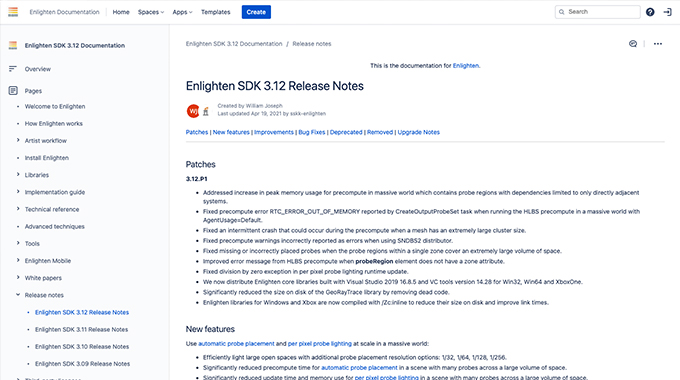Jump to Removed anchor link
This screenshot has height=380, width=680.
pos(380,132)
